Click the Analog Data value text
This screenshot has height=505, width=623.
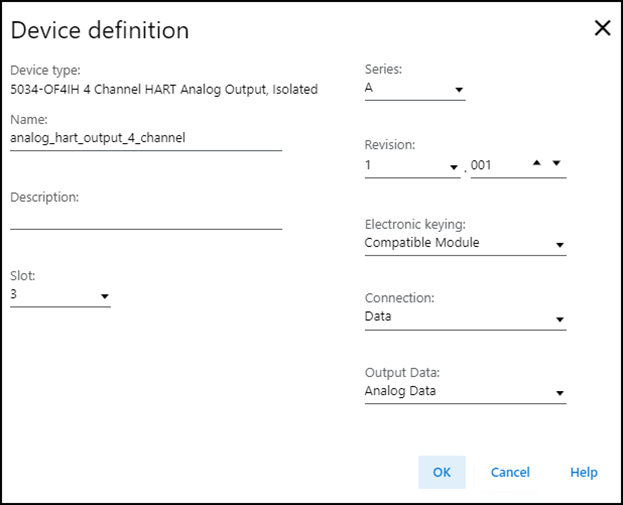click(400, 391)
